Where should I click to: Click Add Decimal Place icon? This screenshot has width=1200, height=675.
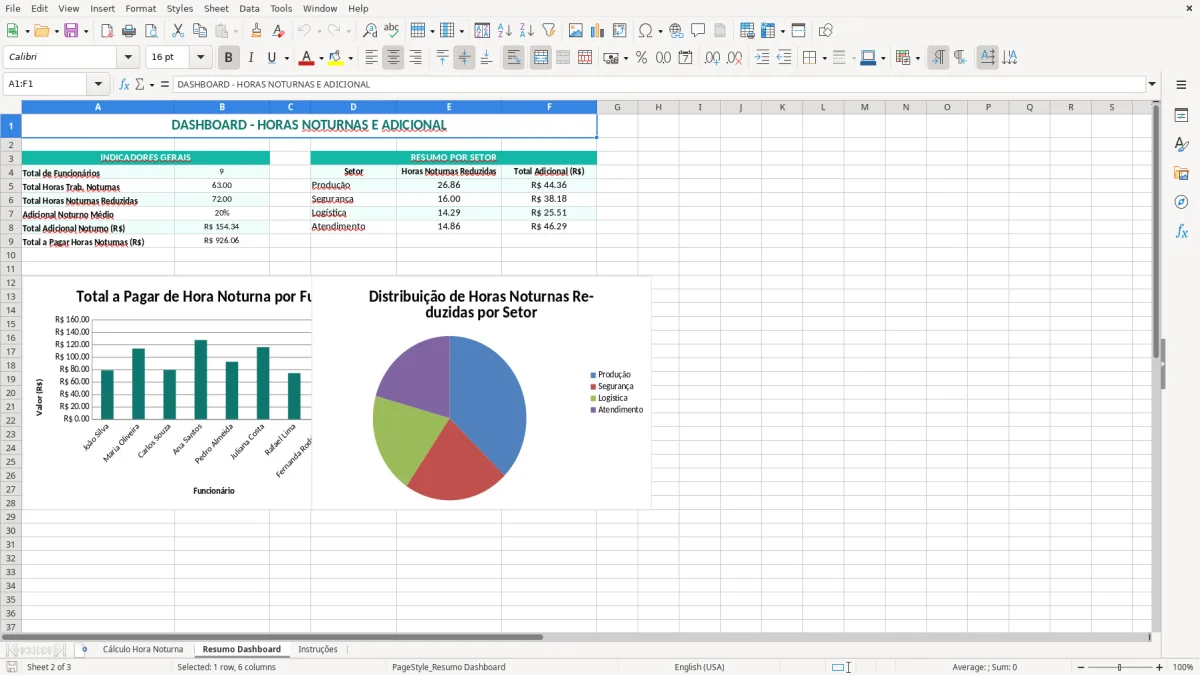click(712, 58)
